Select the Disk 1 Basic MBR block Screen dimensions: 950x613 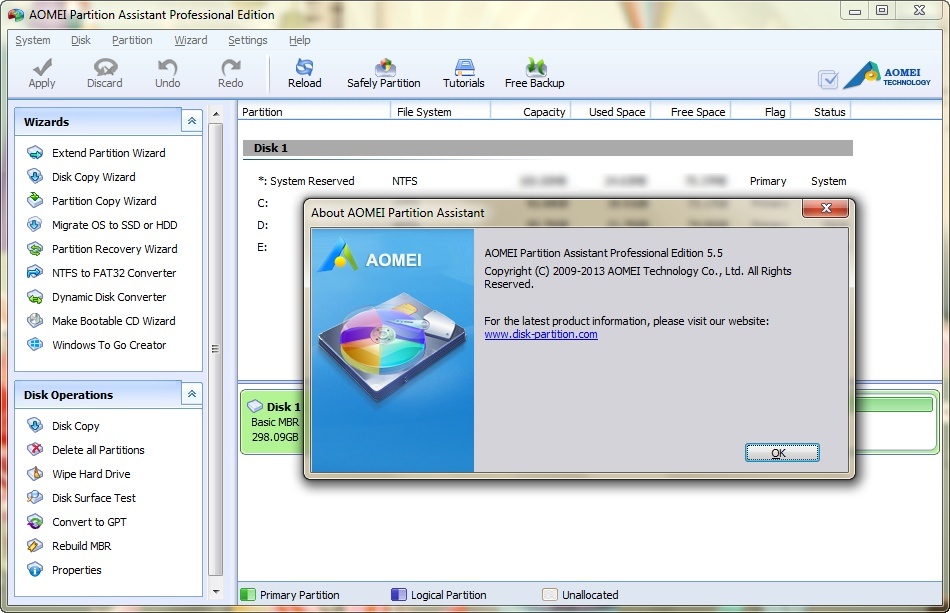click(x=273, y=422)
